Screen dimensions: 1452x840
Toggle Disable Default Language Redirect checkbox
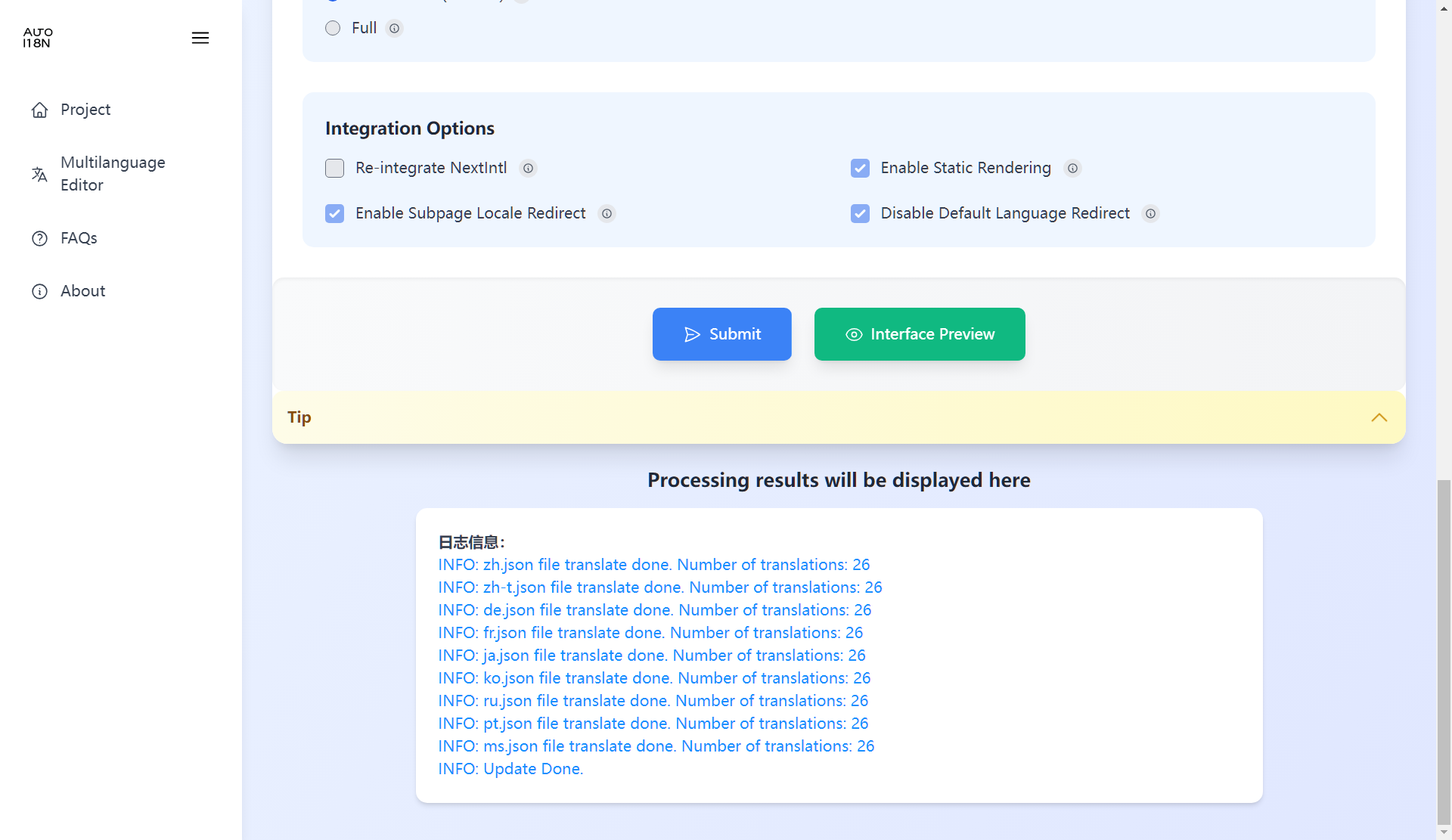click(860, 213)
